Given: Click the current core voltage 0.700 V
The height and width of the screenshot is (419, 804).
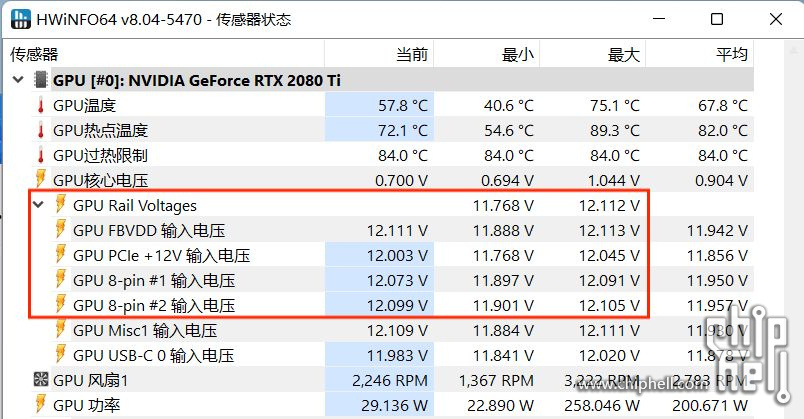Looking at the screenshot, I should (401, 181).
